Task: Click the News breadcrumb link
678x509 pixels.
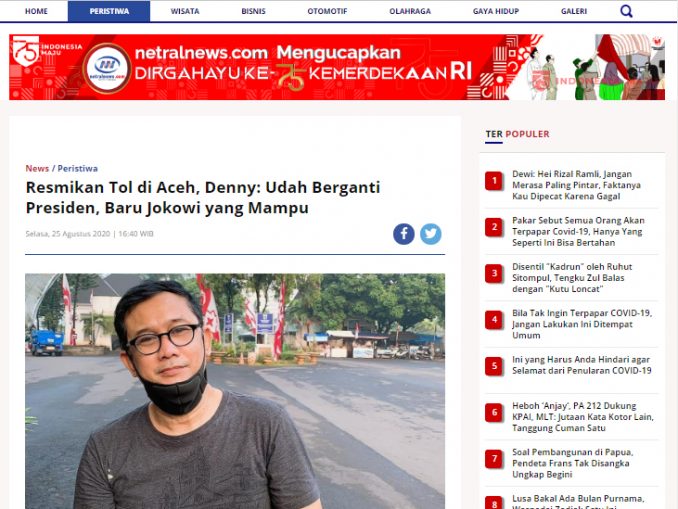Action: (x=37, y=168)
